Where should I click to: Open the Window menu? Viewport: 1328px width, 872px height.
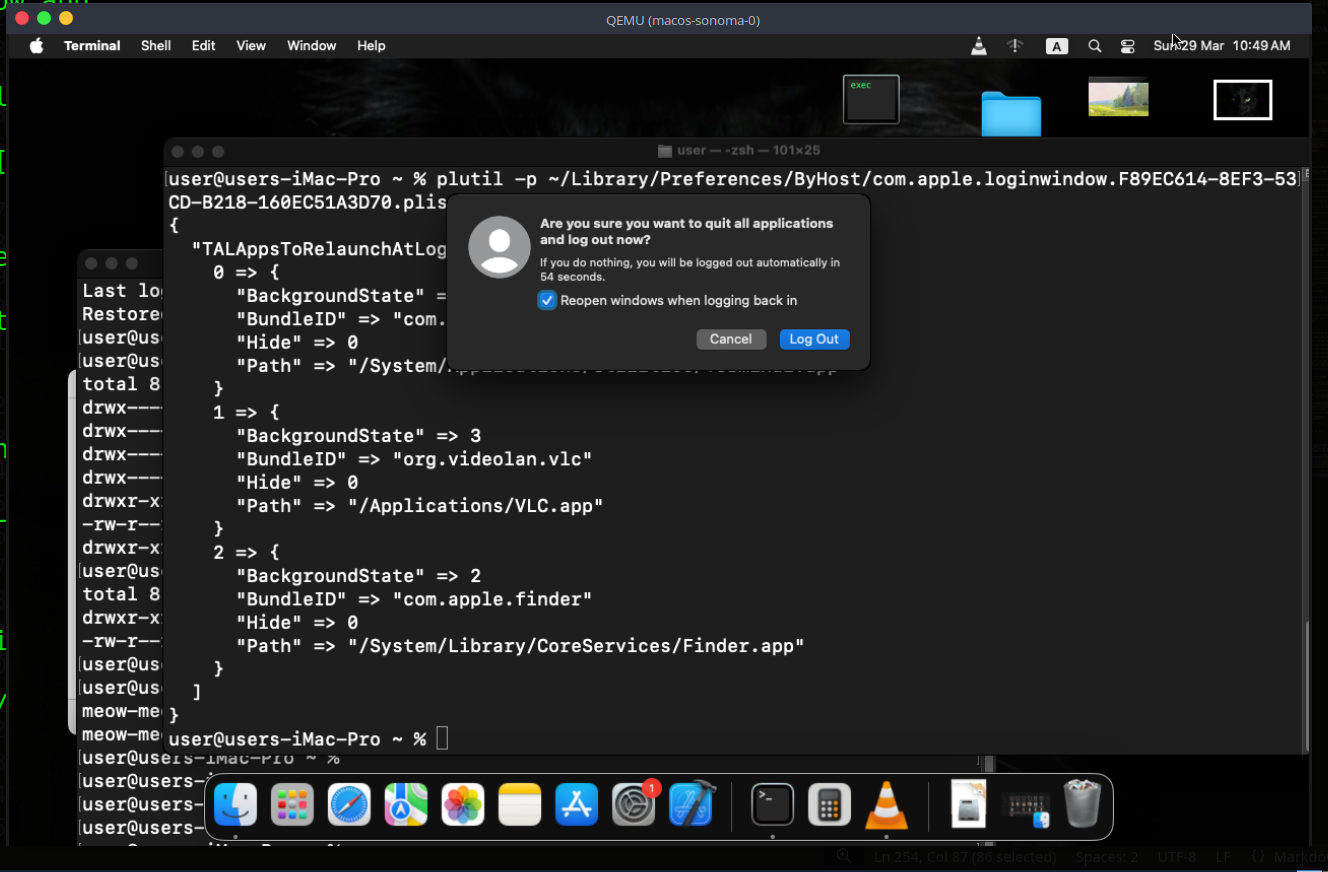[x=311, y=45]
